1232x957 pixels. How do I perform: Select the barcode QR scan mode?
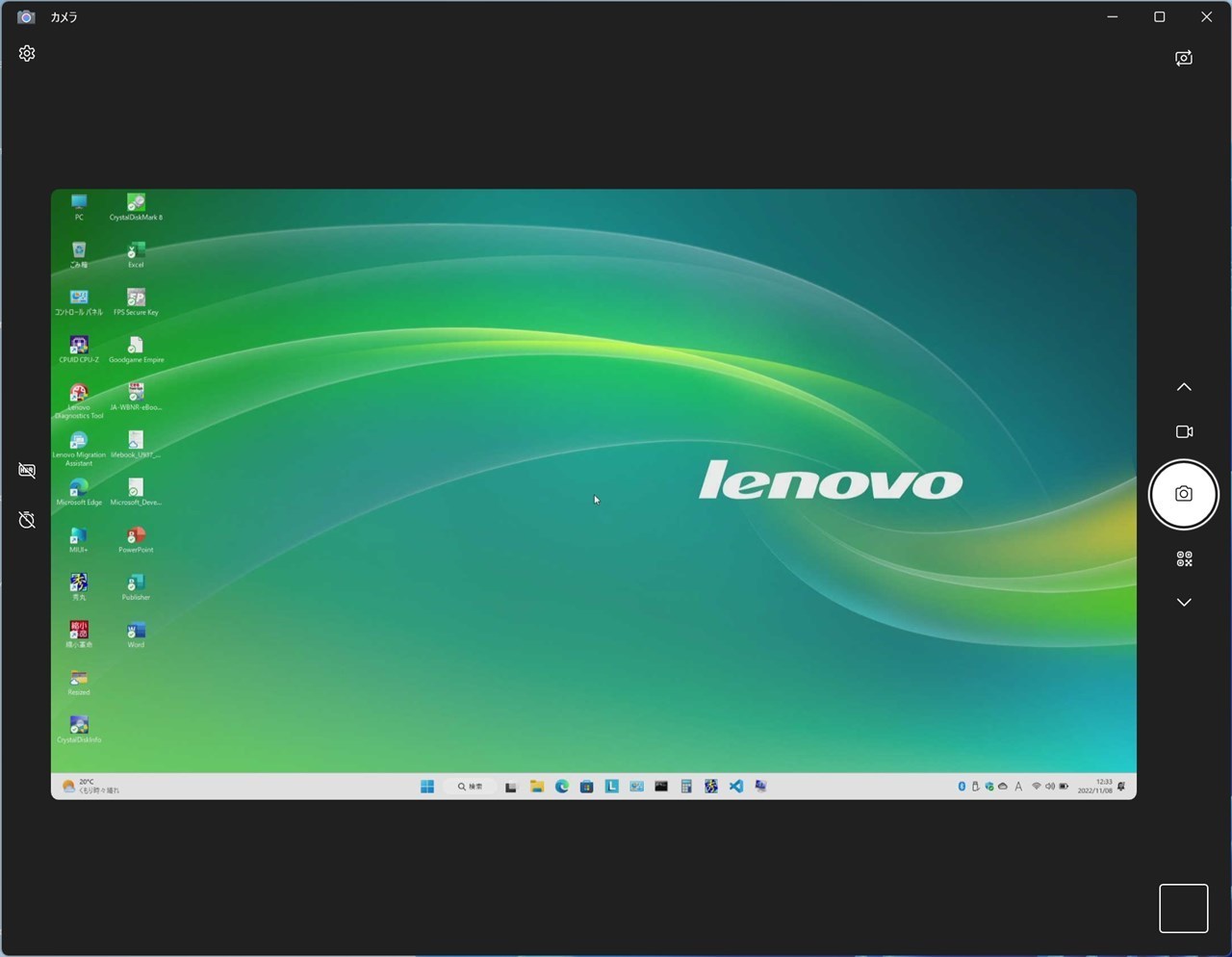pyautogui.click(x=1184, y=558)
